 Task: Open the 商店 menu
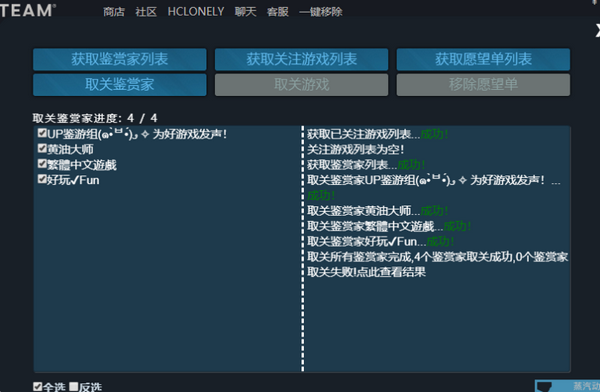[114, 12]
